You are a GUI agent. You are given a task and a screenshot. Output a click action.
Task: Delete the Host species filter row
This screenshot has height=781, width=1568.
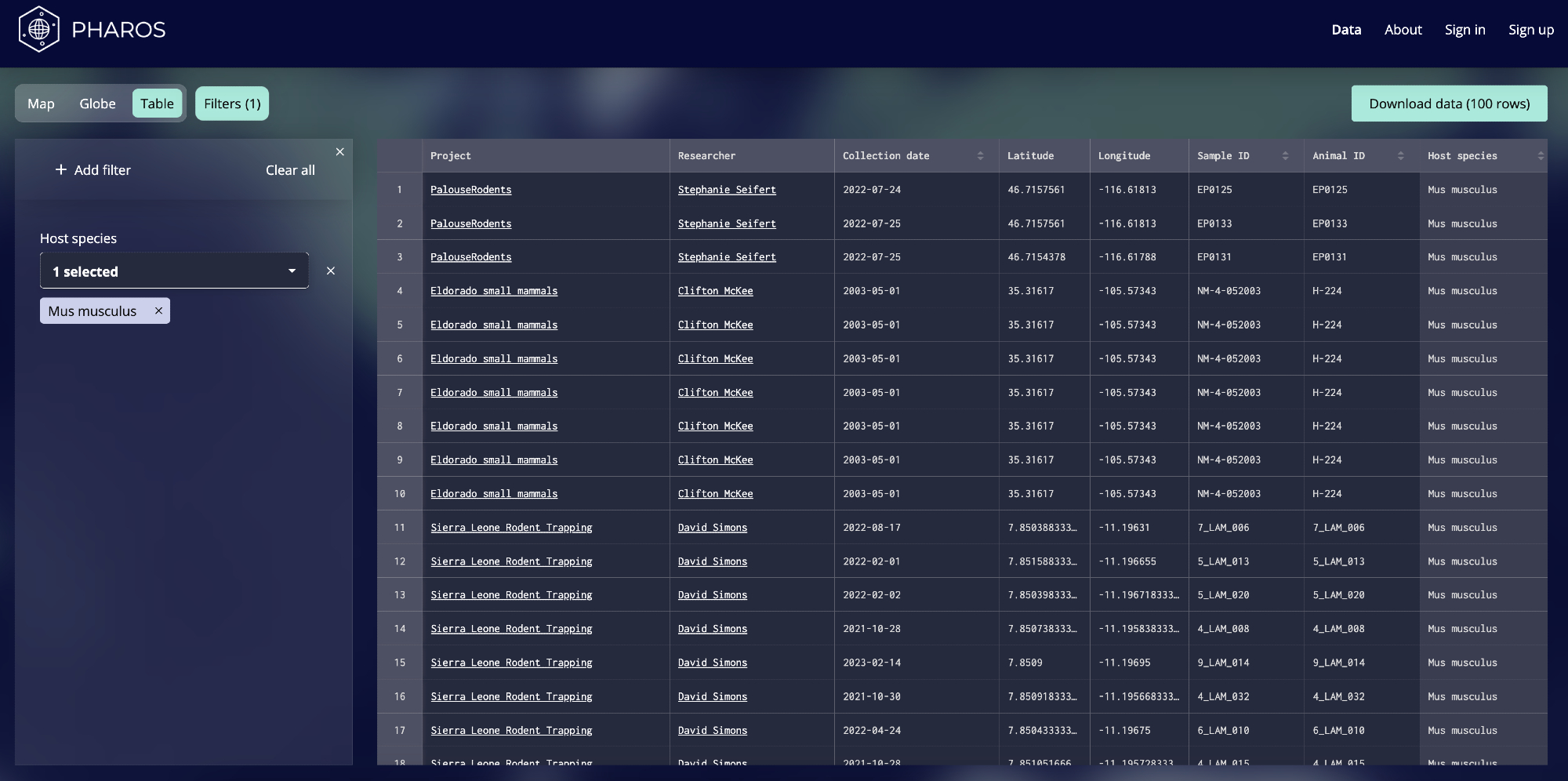tap(330, 271)
